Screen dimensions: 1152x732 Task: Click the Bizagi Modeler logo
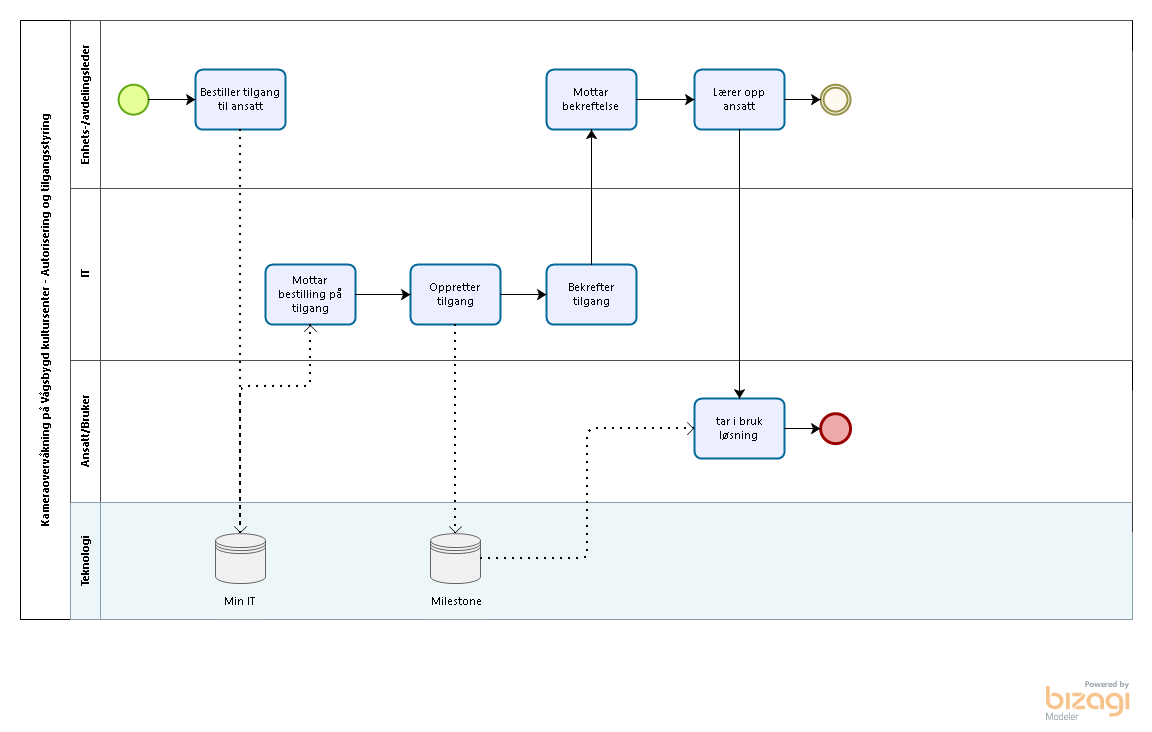click(x=1087, y=700)
